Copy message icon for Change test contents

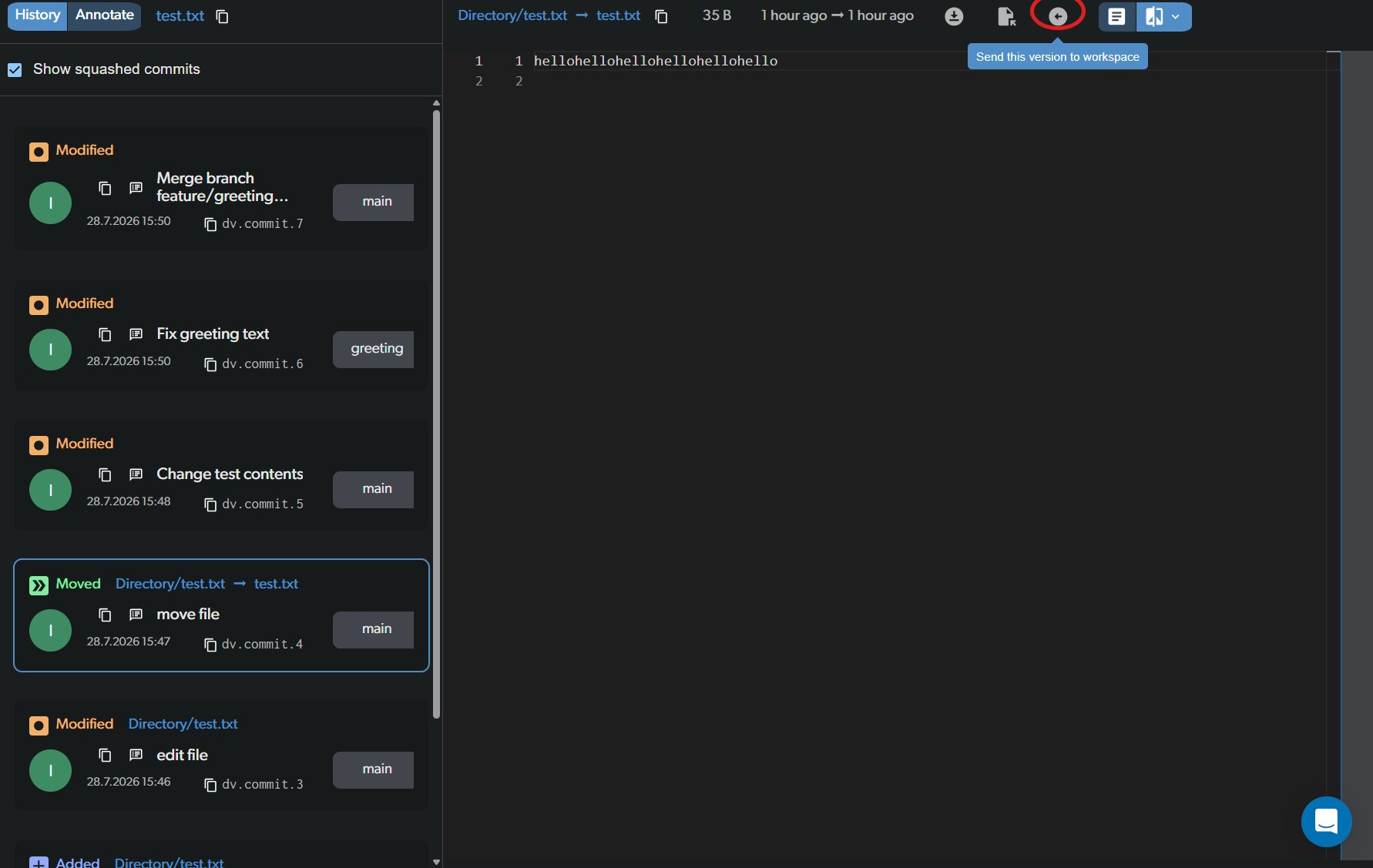pyautogui.click(x=106, y=474)
